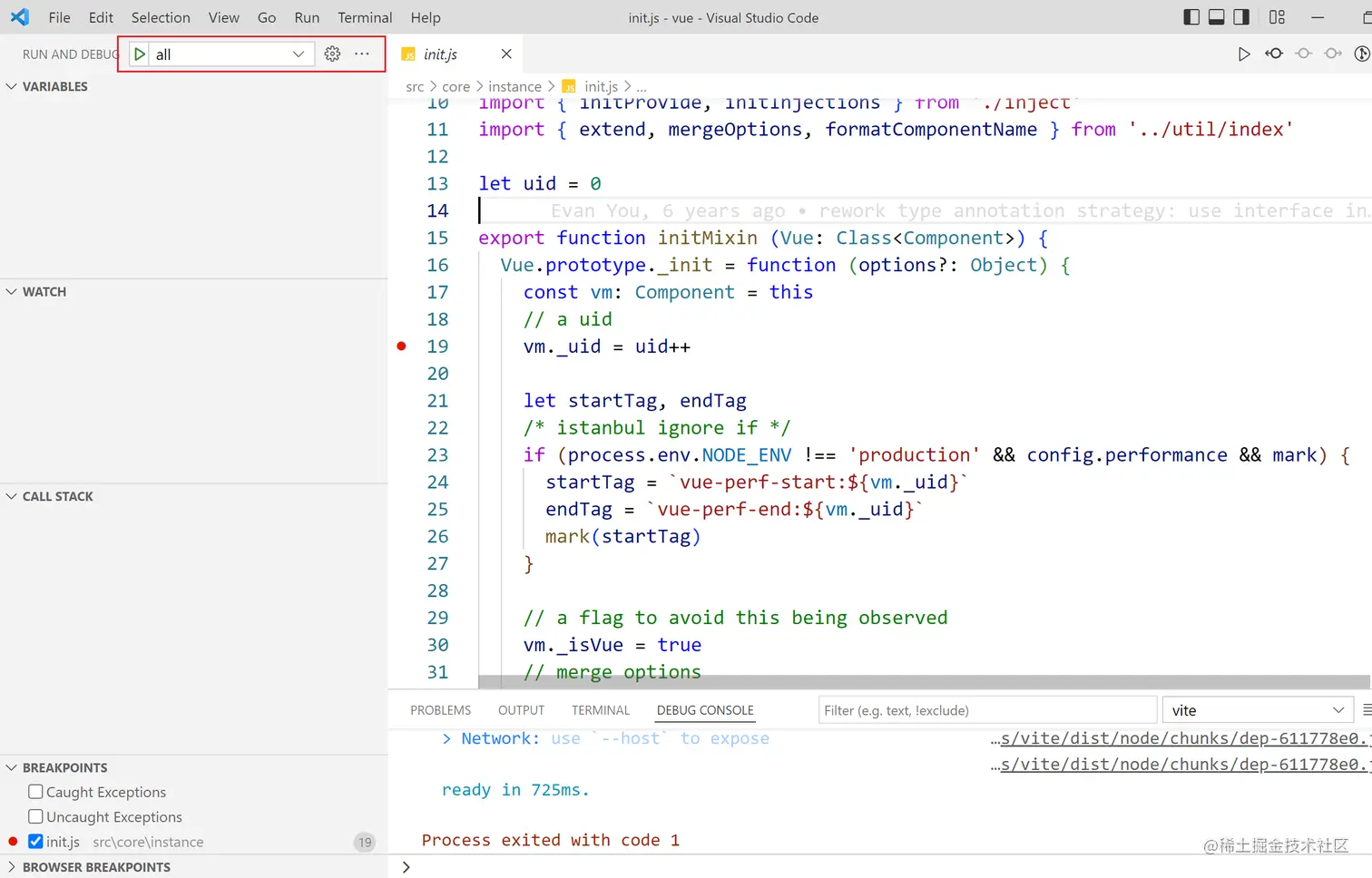1372x878 pixels.
Task: Click the breakpoint line badge '19'
Action: [365, 842]
